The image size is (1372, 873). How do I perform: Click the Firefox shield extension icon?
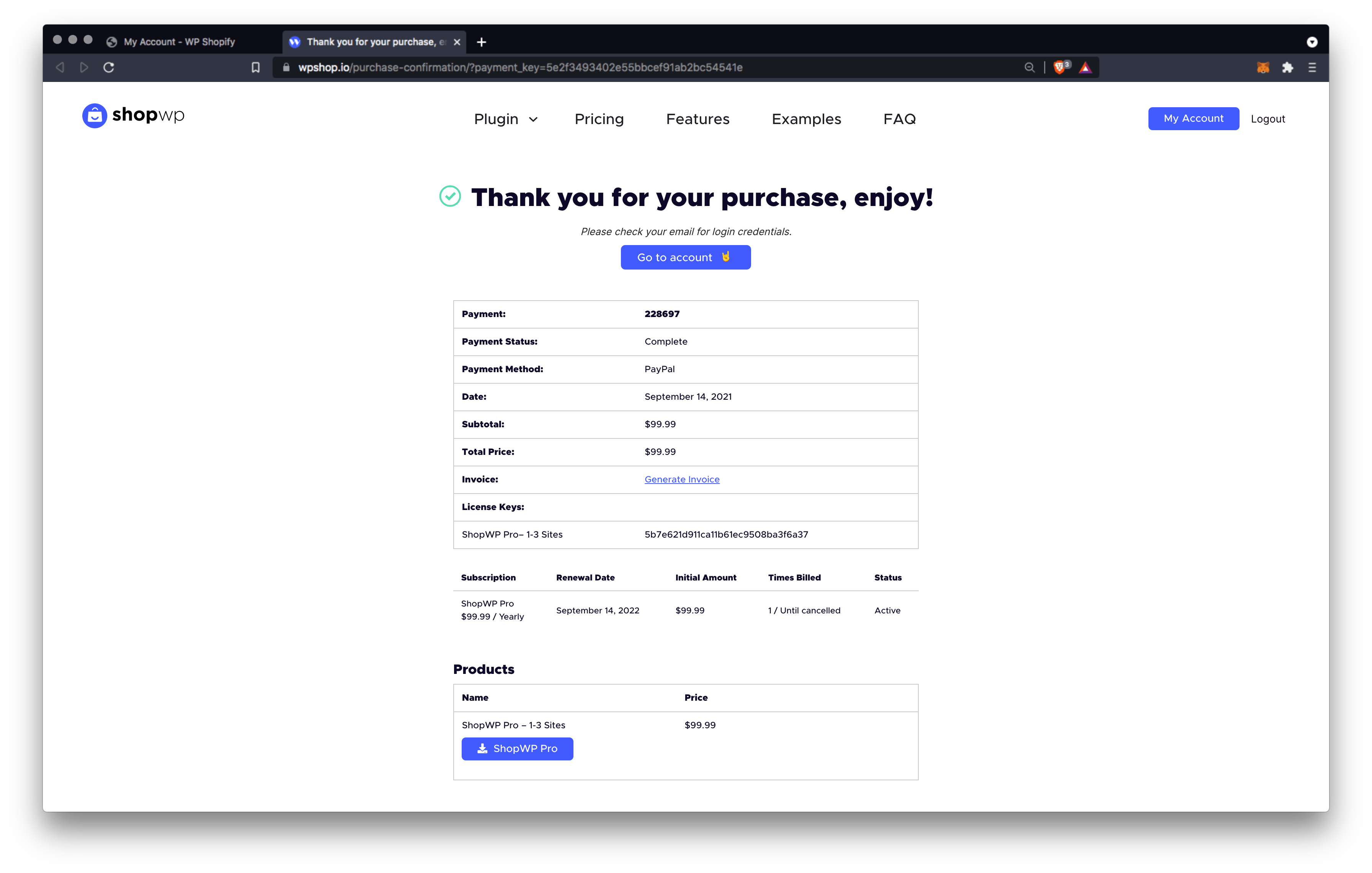1058,67
